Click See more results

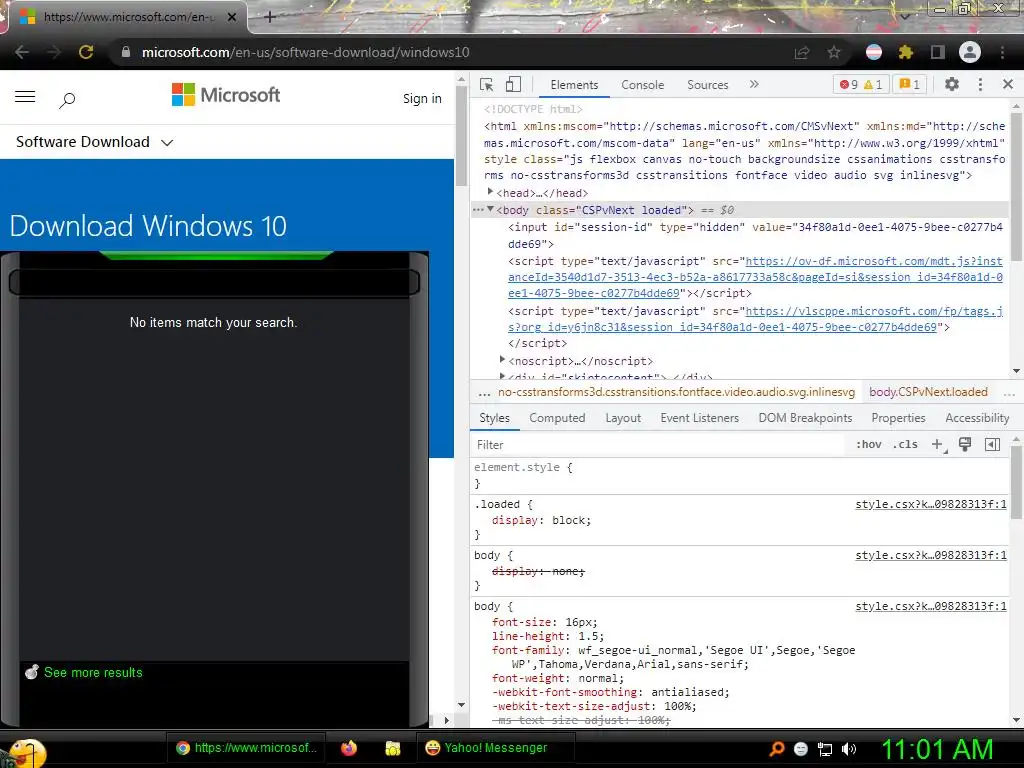(93, 673)
